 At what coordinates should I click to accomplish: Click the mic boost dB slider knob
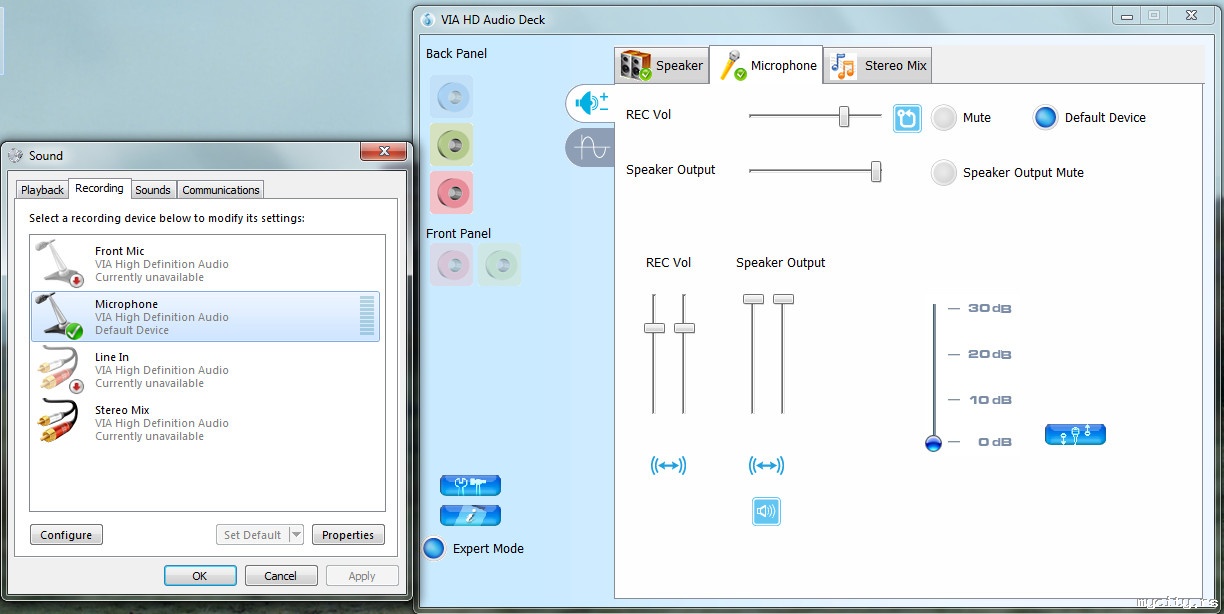pyautogui.click(x=934, y=443)
